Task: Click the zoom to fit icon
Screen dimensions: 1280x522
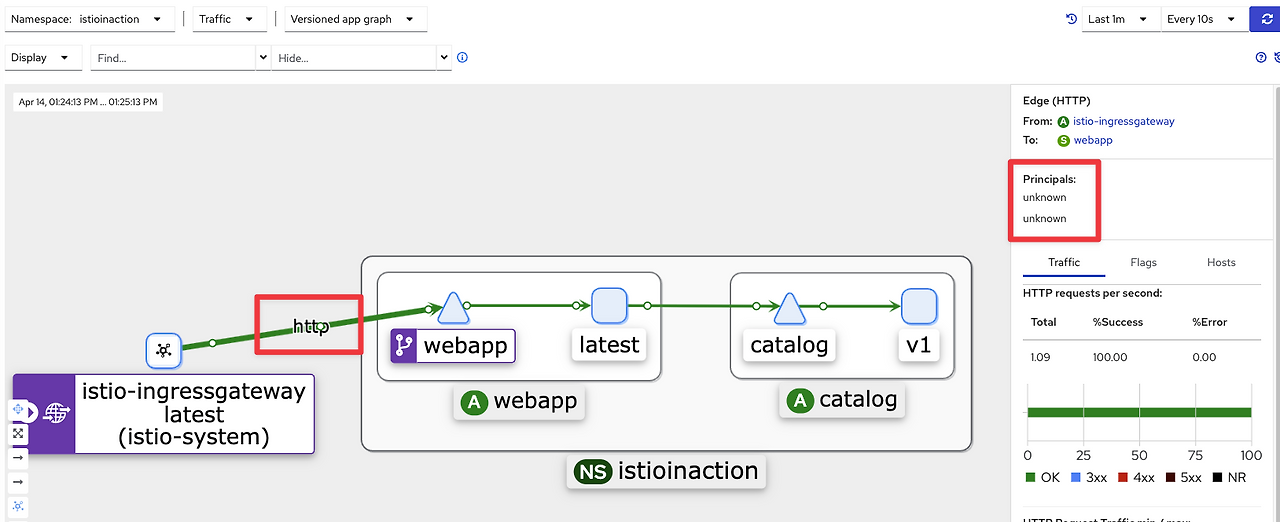Action: coord(18,434)
